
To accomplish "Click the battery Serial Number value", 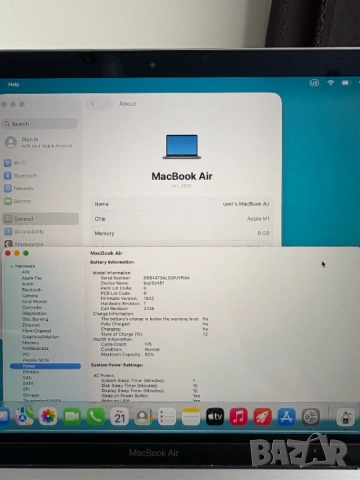I will click(x=166, y=278).
